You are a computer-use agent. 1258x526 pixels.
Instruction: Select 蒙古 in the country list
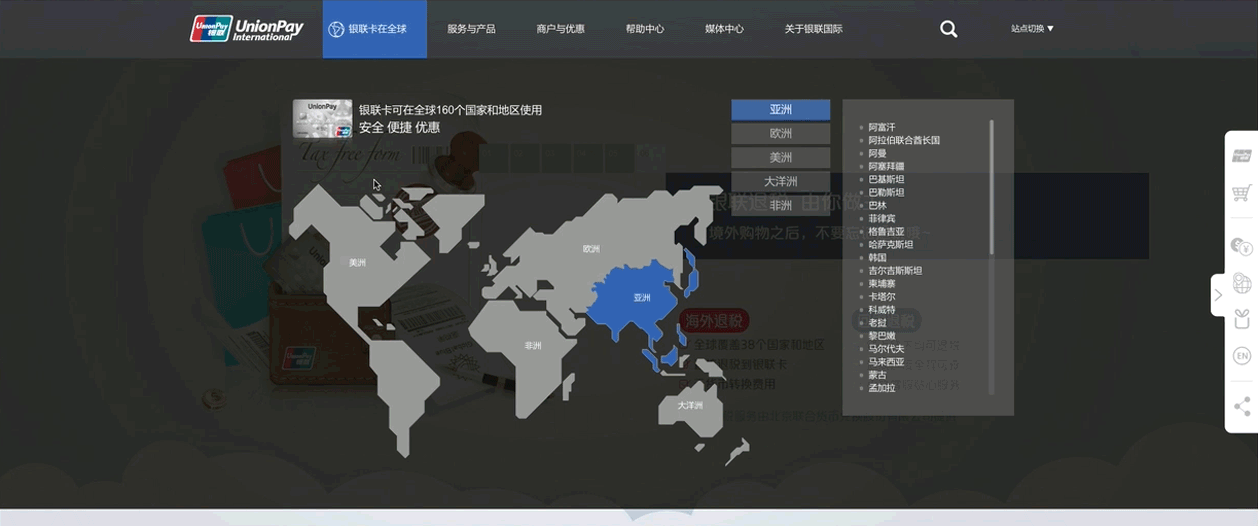pyautogui.click(x=878, y=374)
